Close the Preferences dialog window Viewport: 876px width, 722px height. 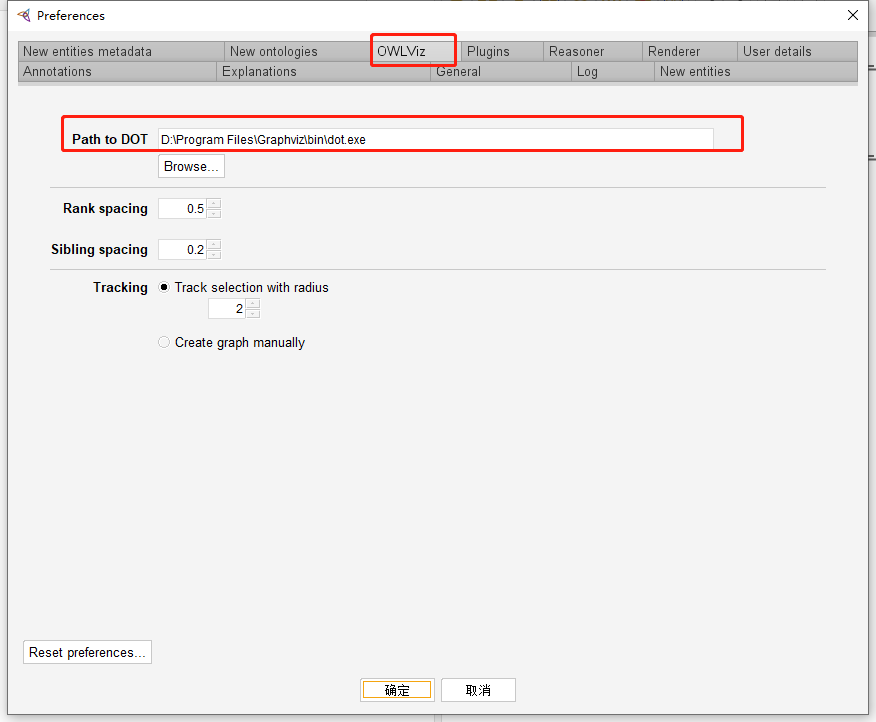(853, 15)
